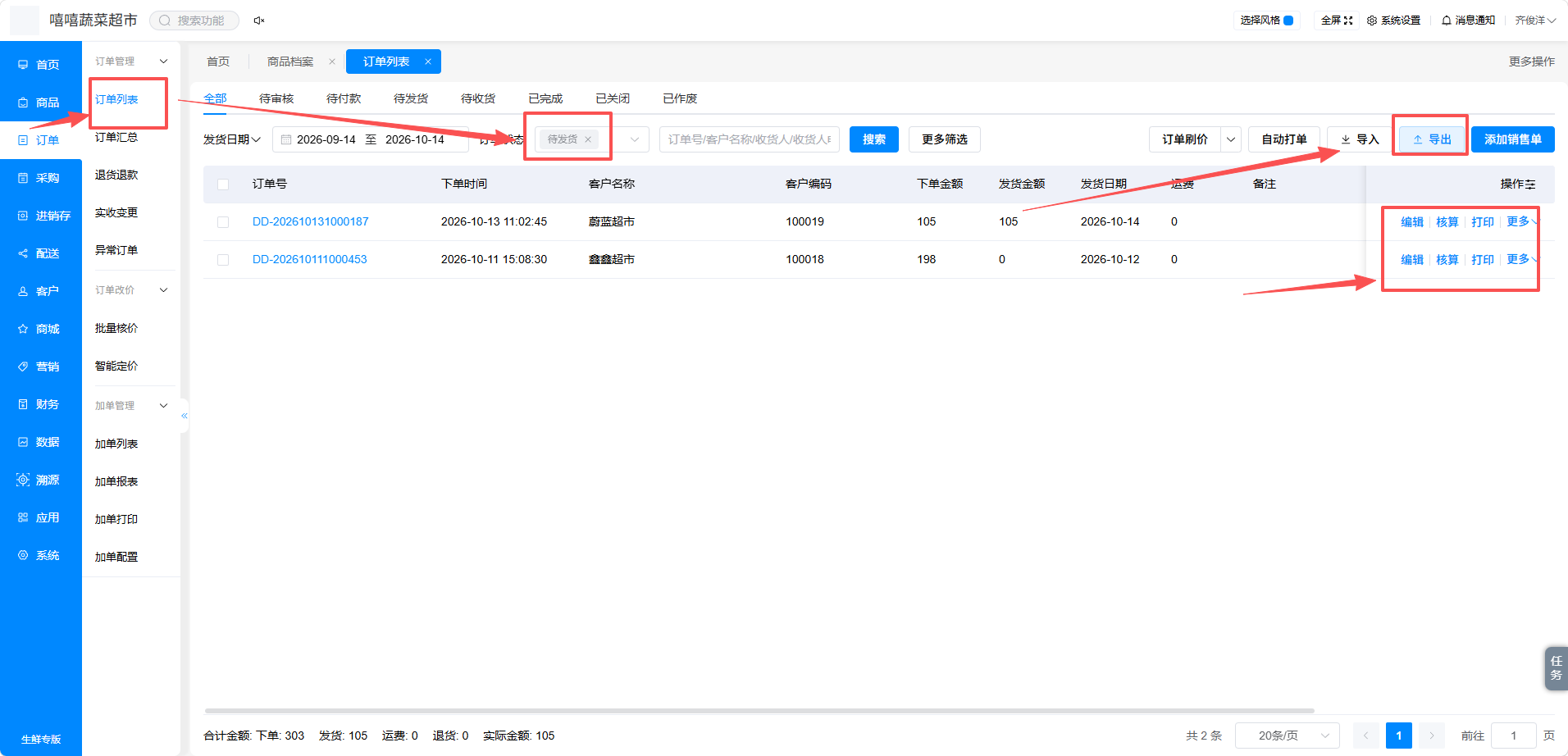Open the 溯源 sidebar icon
The height and width of the screenshot is (756, 1568).
tap(23, 480)
